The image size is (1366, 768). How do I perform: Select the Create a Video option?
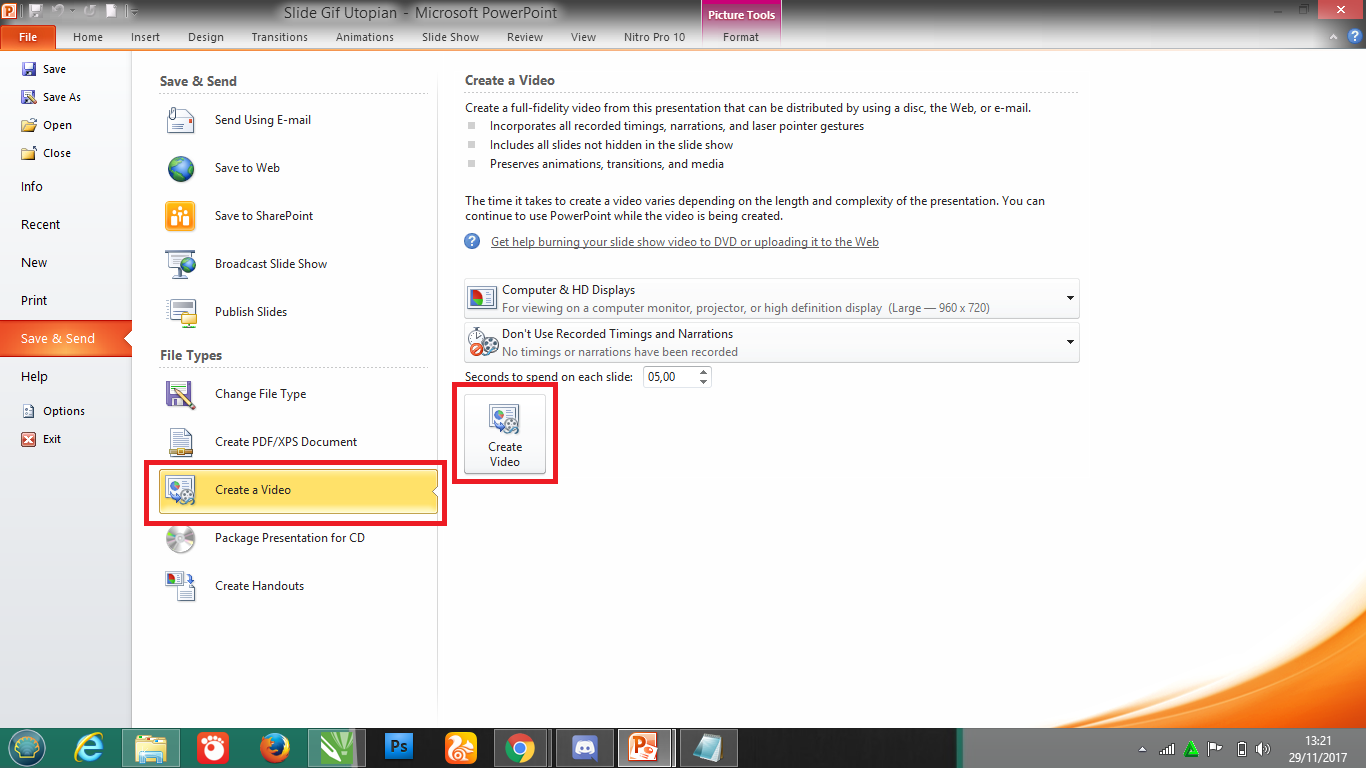point(298,490)
